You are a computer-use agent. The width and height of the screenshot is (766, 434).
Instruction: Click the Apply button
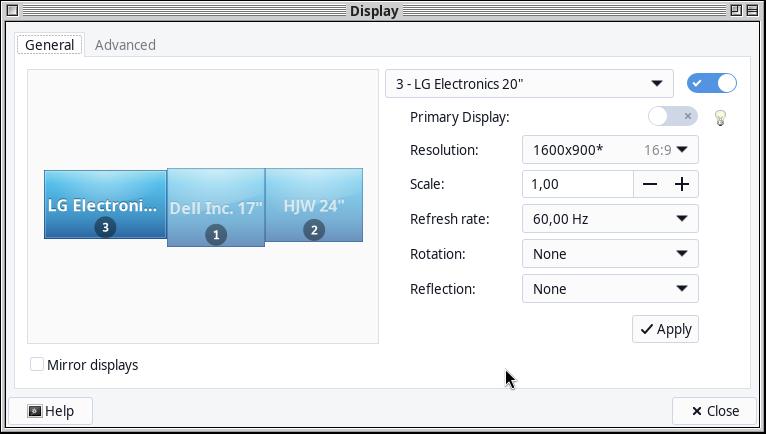point(665,329)
